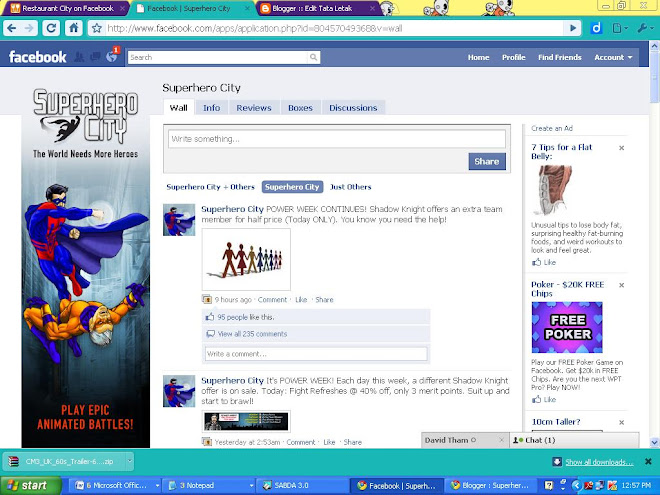660x495 pixels.
Task: Filter wall by 'Superhero City + Others'
Action: 210,187
